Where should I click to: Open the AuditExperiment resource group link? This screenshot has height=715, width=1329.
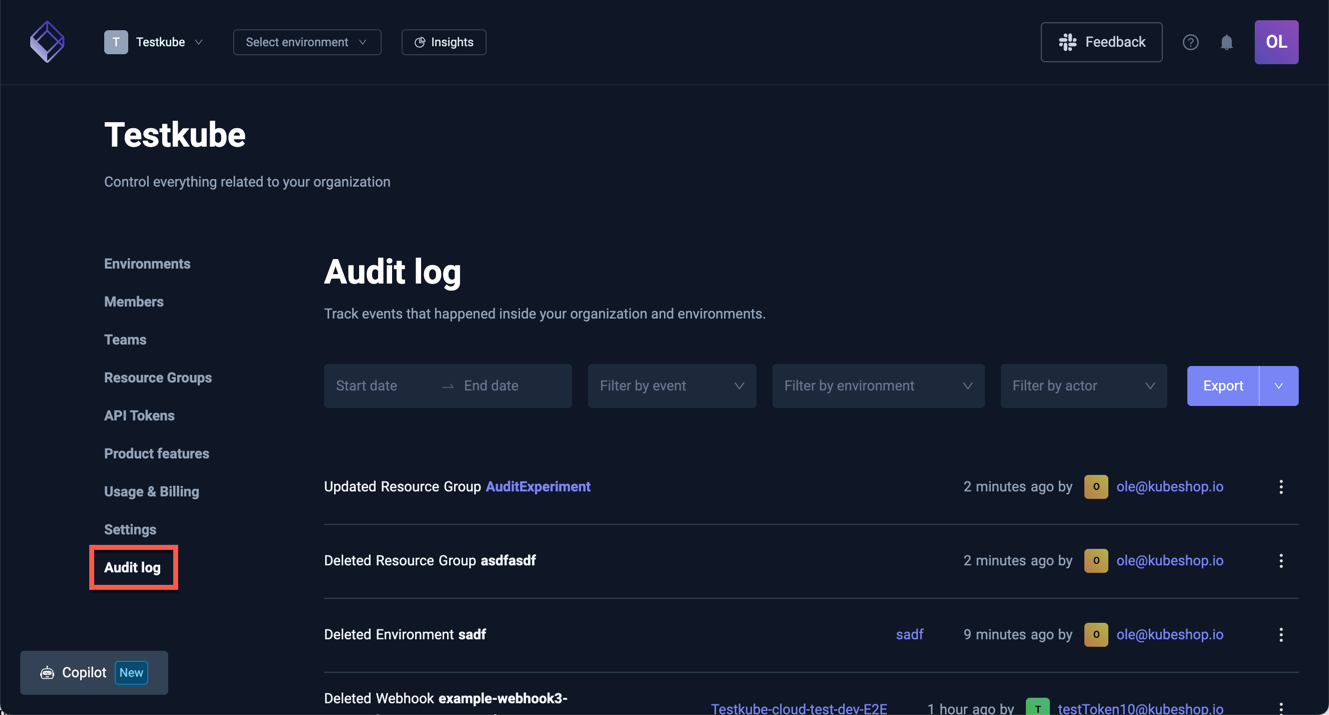pyautogui.click(x=538, y=486)
